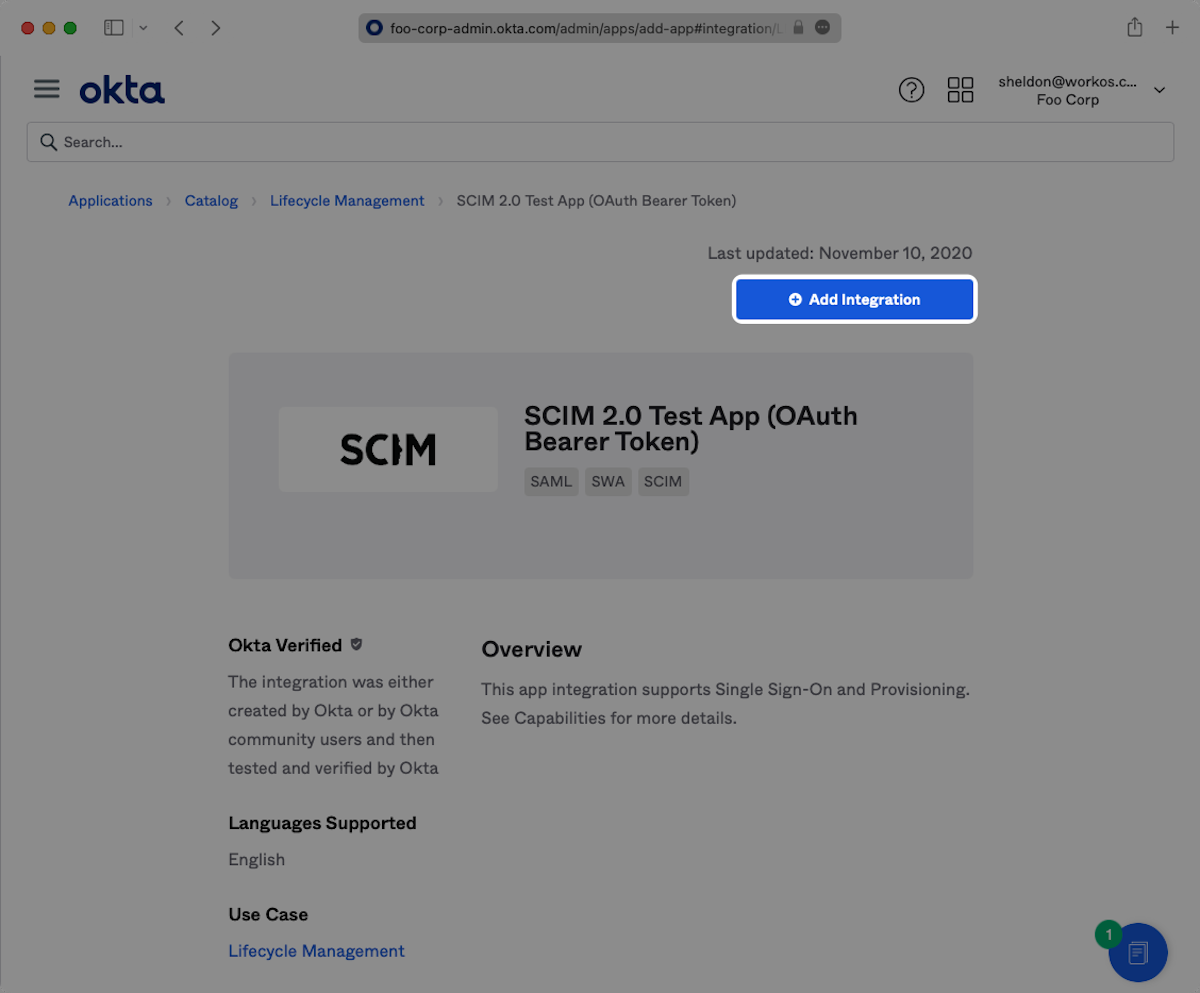Go forward with the browser forward arrow

click(x=216, y=28)
